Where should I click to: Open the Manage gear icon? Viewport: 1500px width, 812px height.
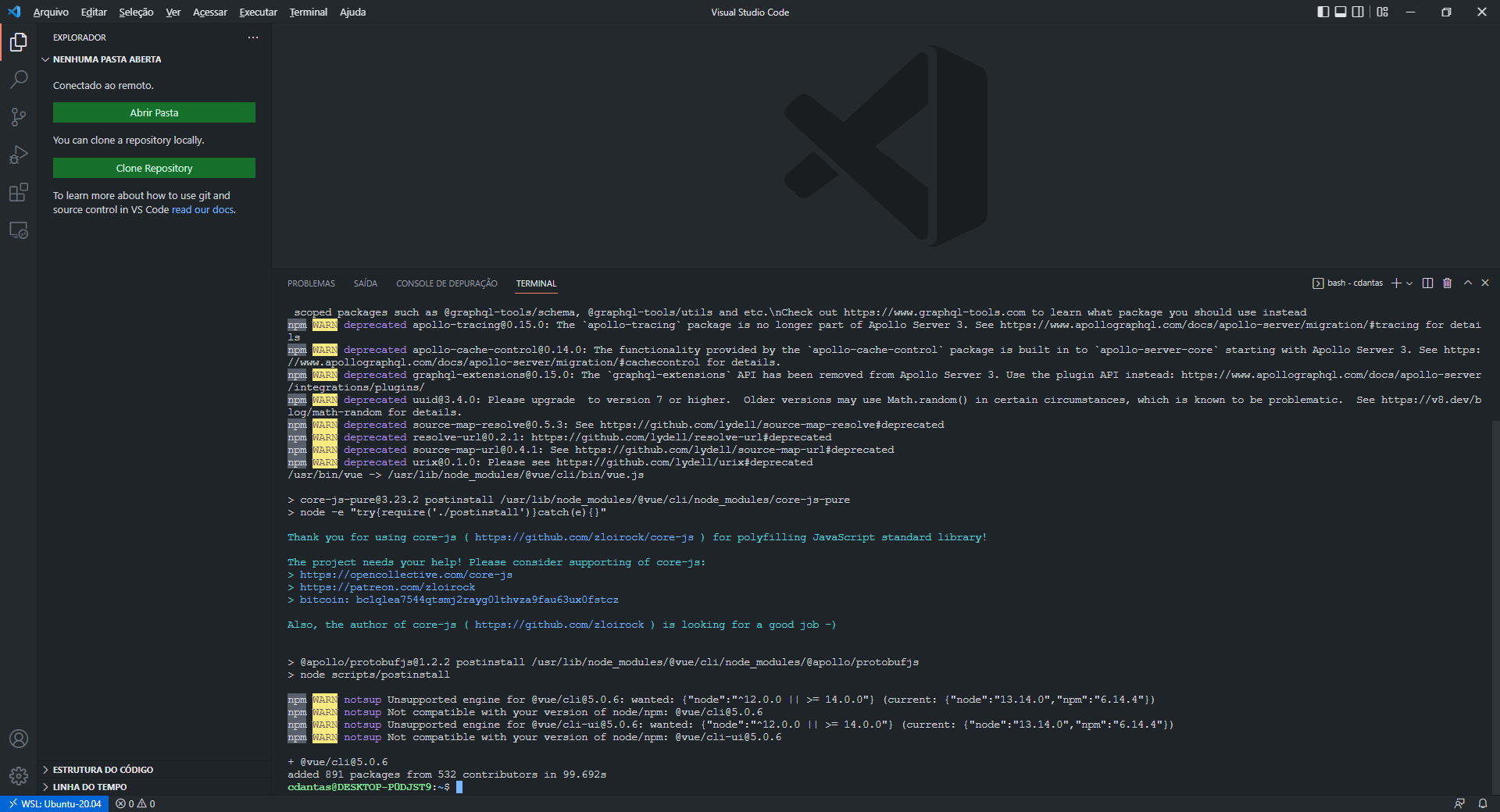point(19,776)
